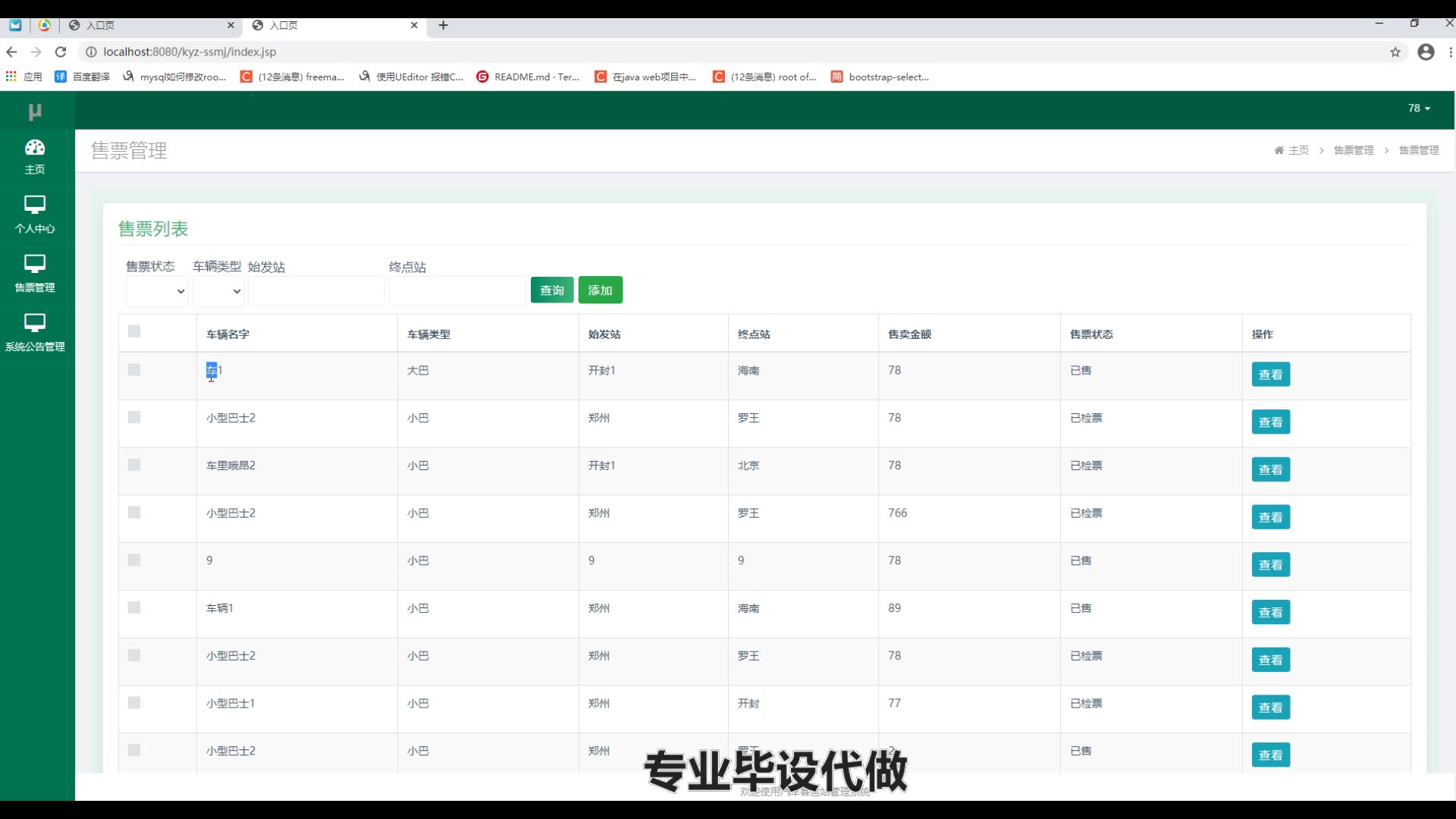The width and height of the screenshot is (1456, 819).
Task: Click the Chrome icon pinned tab
Action: 45,25
